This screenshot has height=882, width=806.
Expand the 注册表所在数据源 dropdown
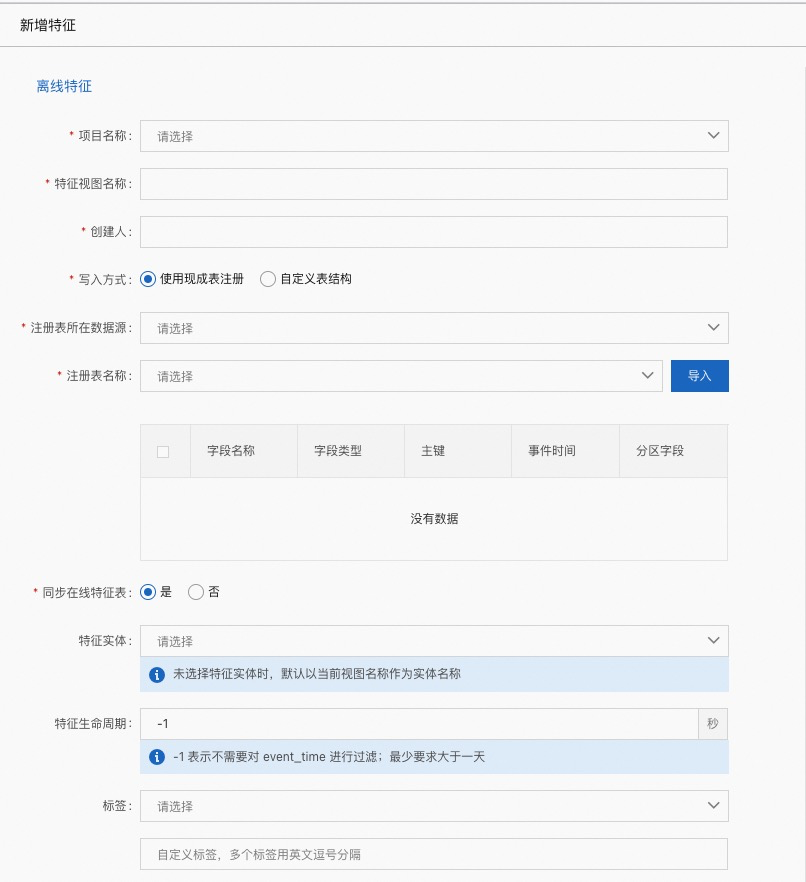pyautogui.click(x=434, y=328)
